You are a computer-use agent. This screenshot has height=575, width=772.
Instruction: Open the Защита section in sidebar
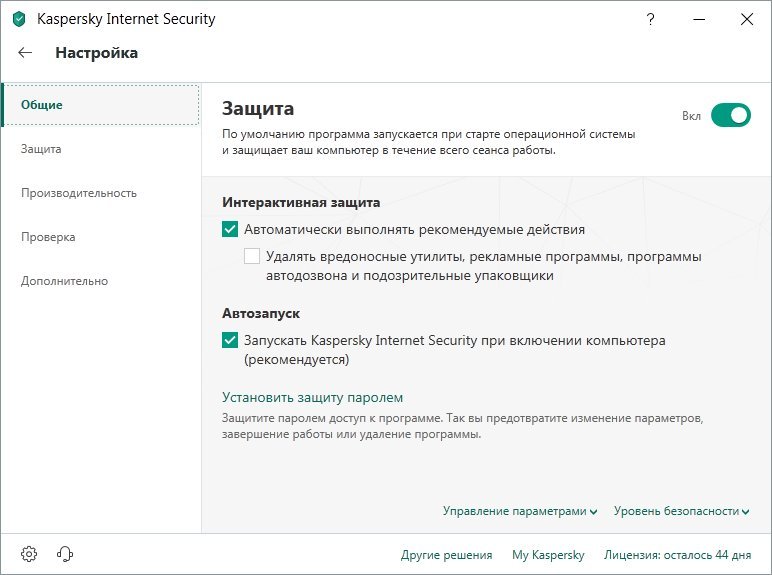[x=41, y=149]
